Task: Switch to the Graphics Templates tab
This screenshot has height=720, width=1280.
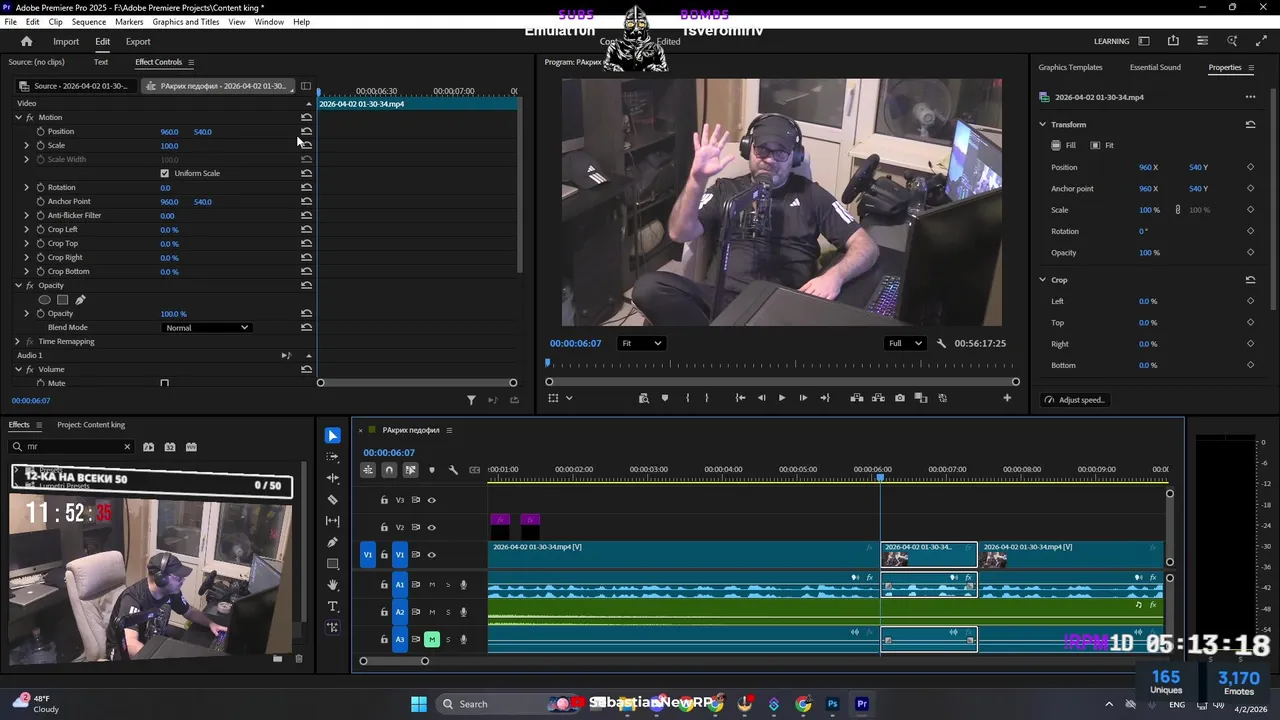Action: click(1070, 67)
